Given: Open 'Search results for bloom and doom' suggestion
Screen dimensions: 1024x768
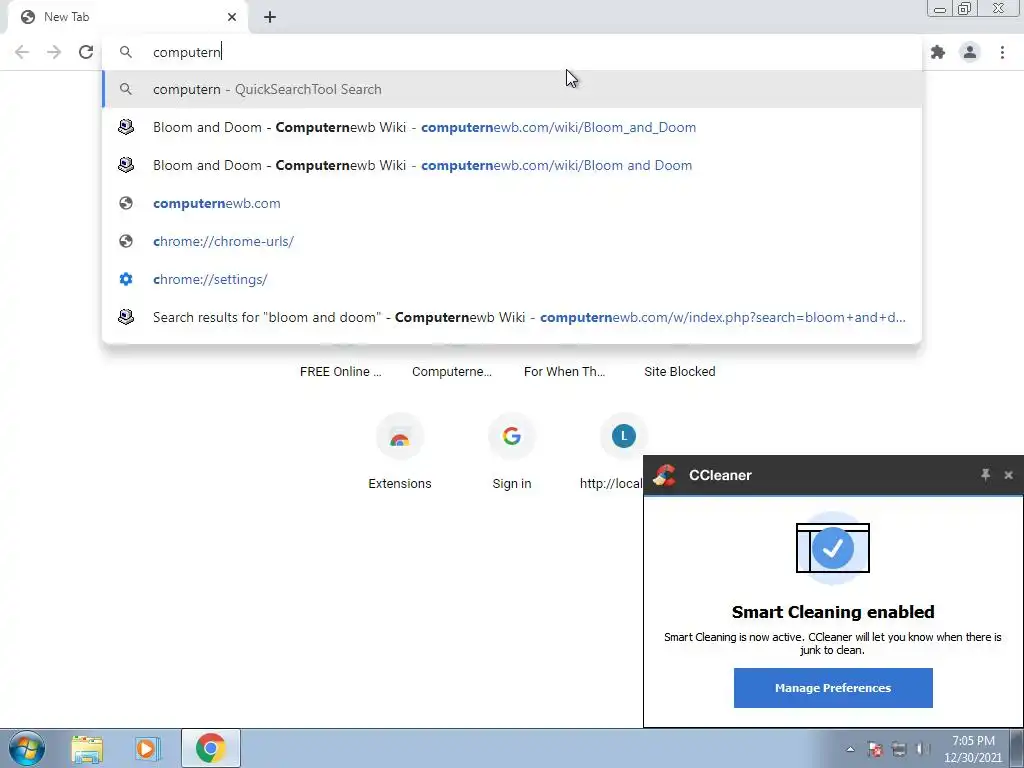Looking at the screenshot, I should coord(512,317).
